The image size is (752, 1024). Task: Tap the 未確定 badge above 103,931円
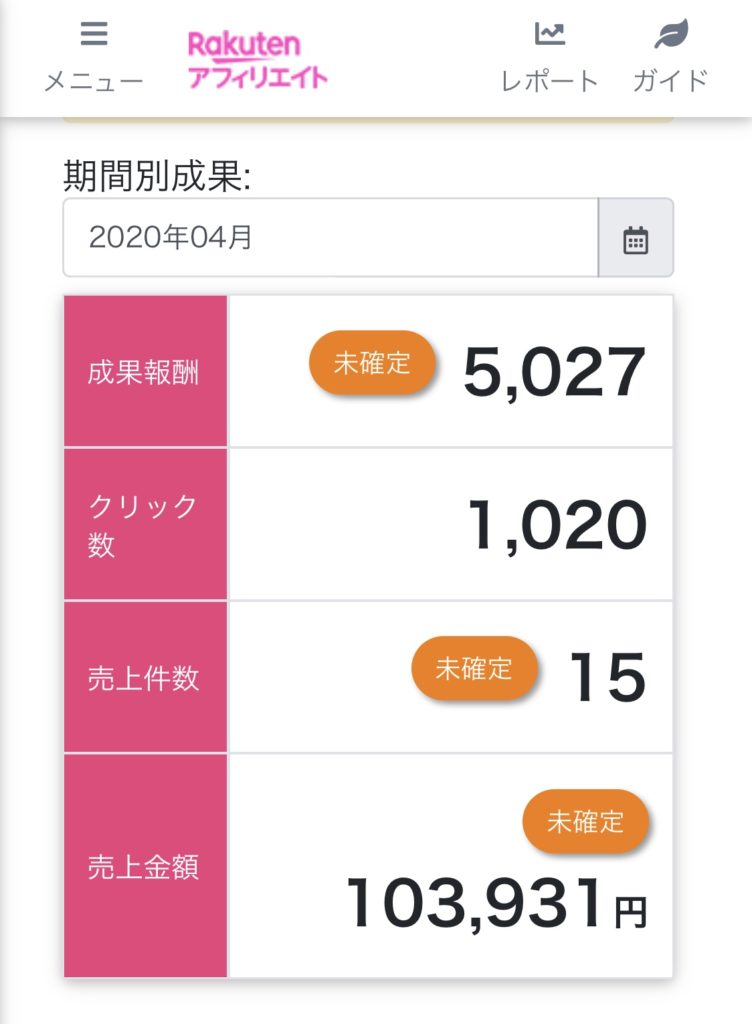586,822
